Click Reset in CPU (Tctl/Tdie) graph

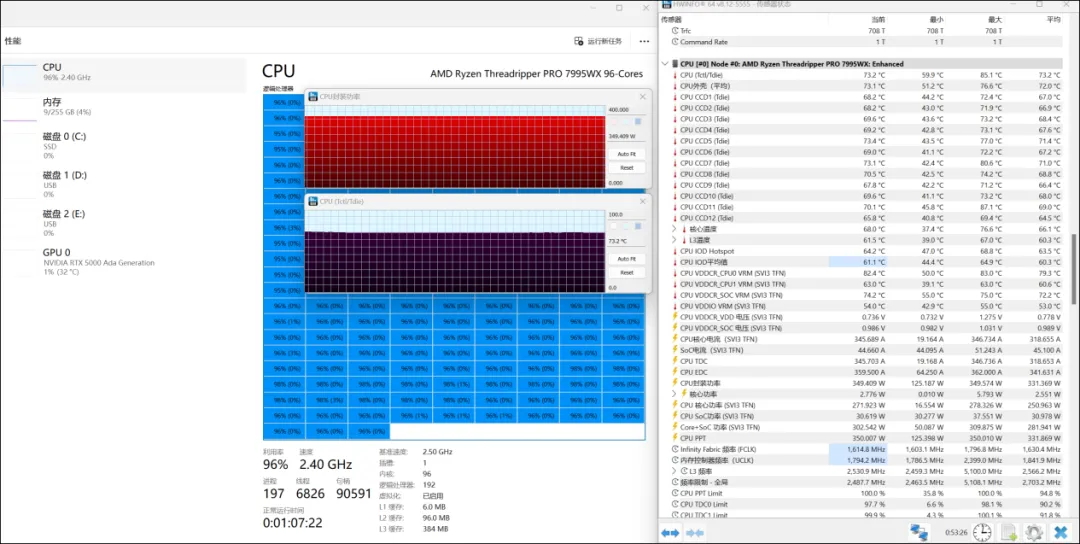[626, 273]
